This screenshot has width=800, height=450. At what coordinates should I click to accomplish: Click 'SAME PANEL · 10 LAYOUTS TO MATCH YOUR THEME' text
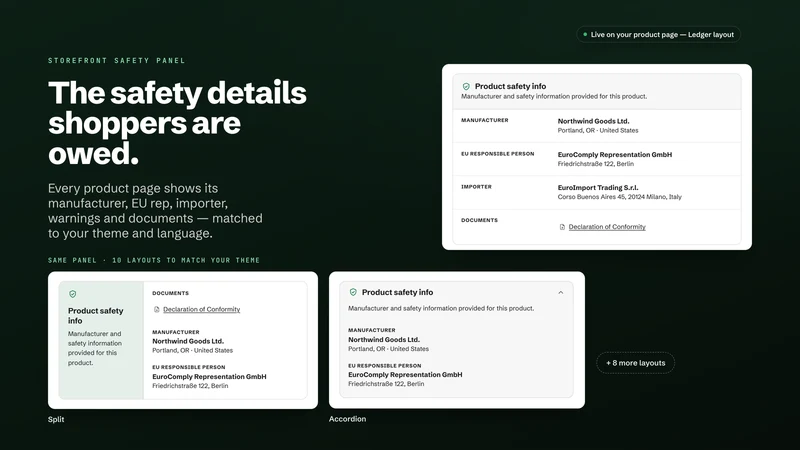coord(154,260)
